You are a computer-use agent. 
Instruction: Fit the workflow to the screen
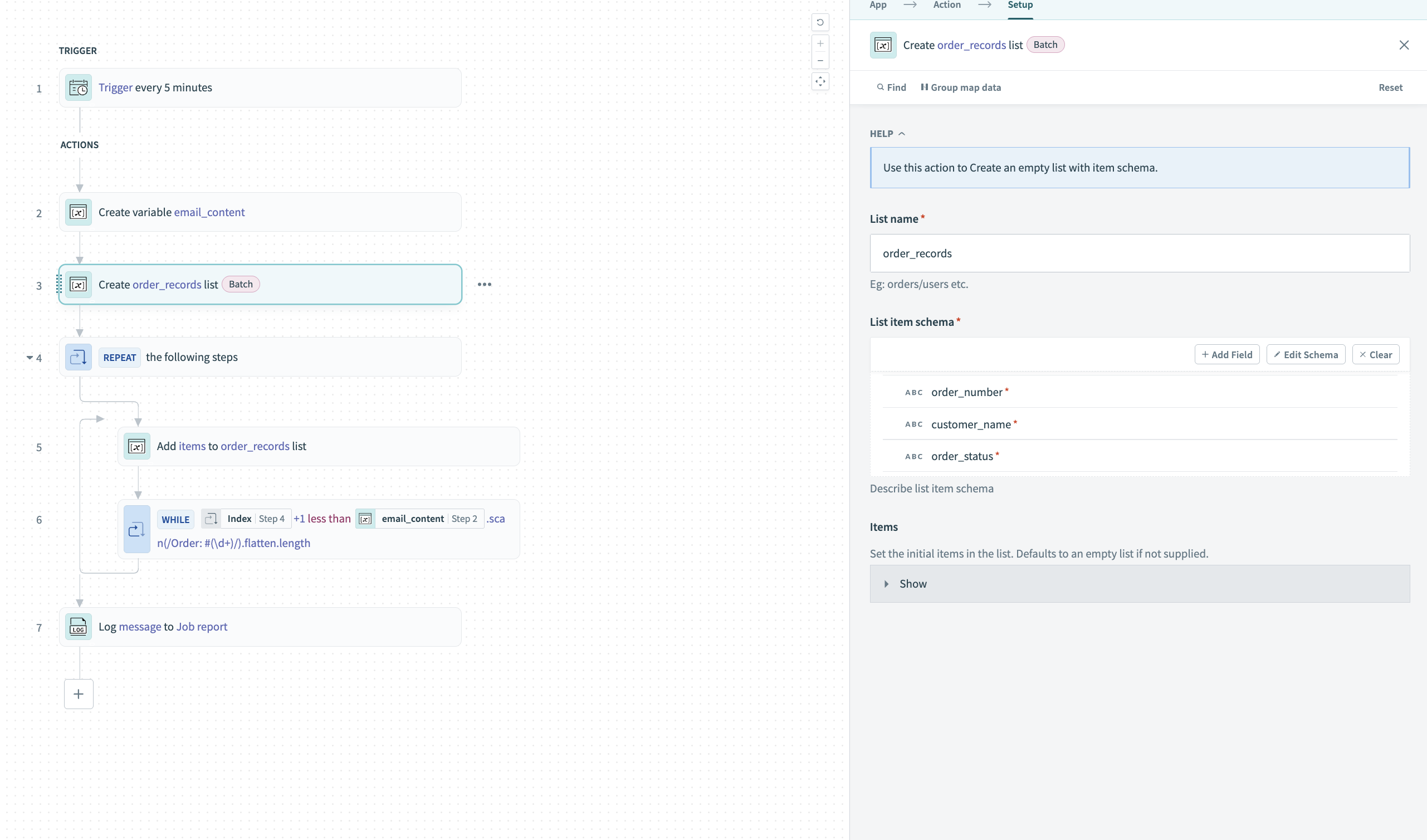click(x=820, y=81)
